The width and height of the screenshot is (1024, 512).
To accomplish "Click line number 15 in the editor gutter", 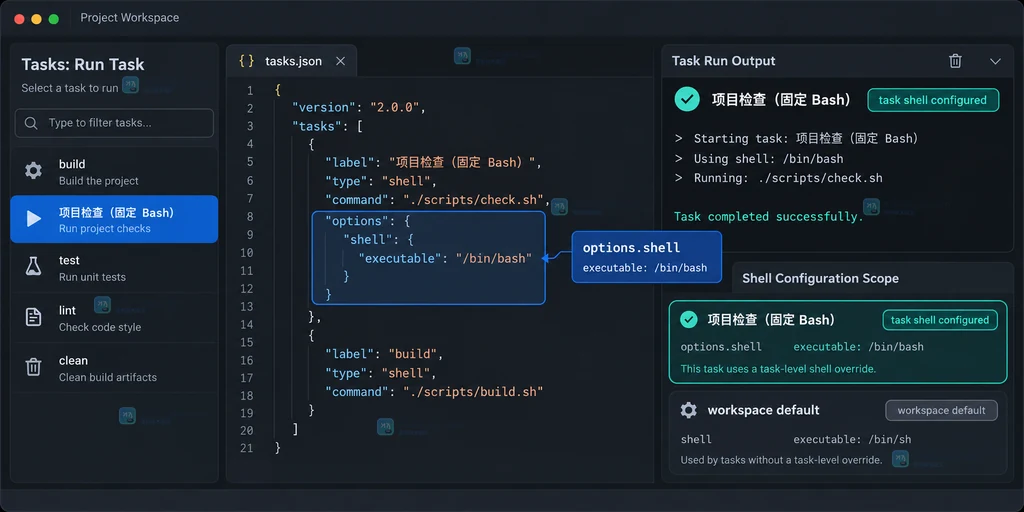I will 247,342.
